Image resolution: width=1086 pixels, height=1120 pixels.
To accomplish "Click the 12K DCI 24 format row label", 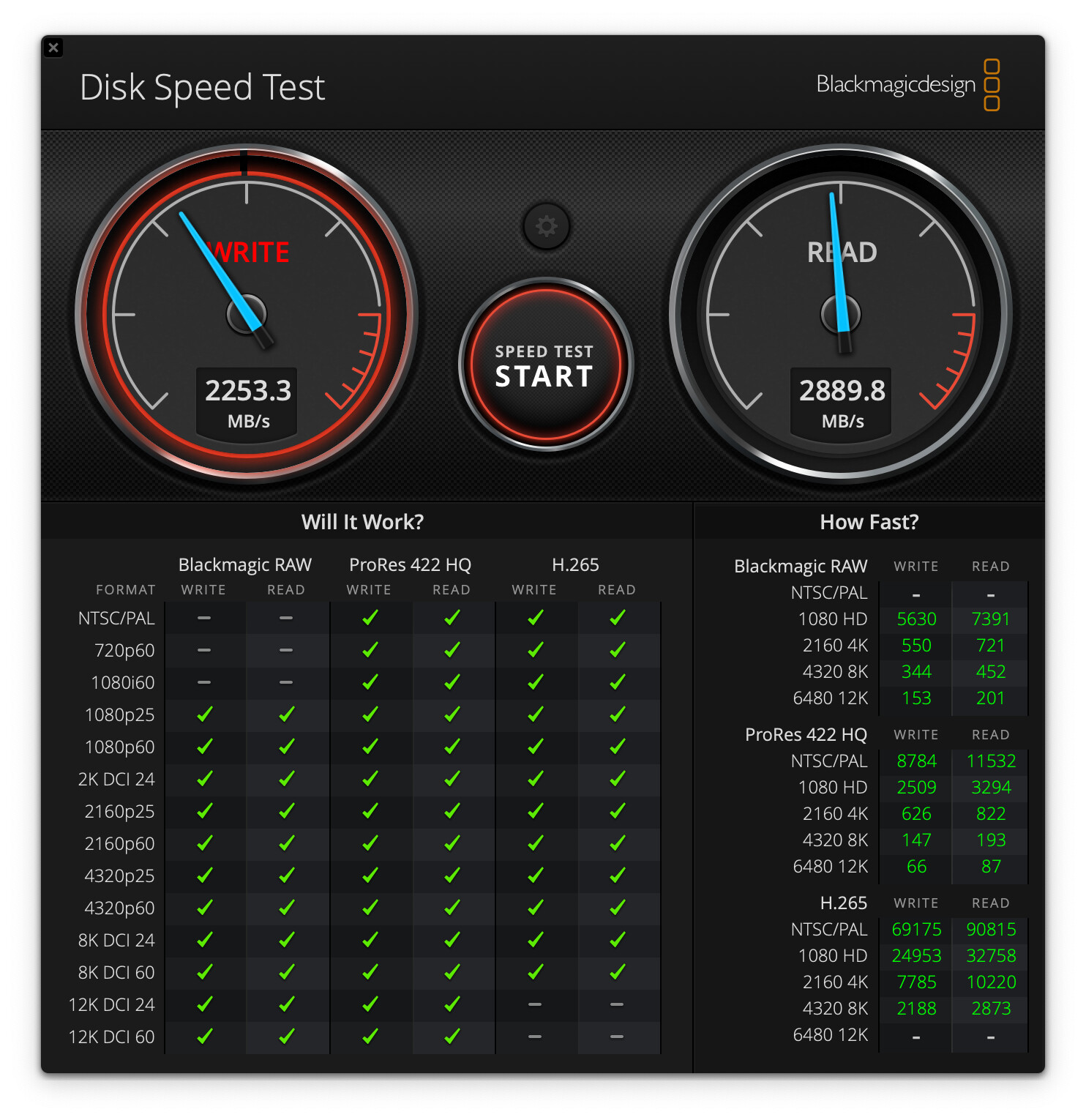I will [111, 1005].
